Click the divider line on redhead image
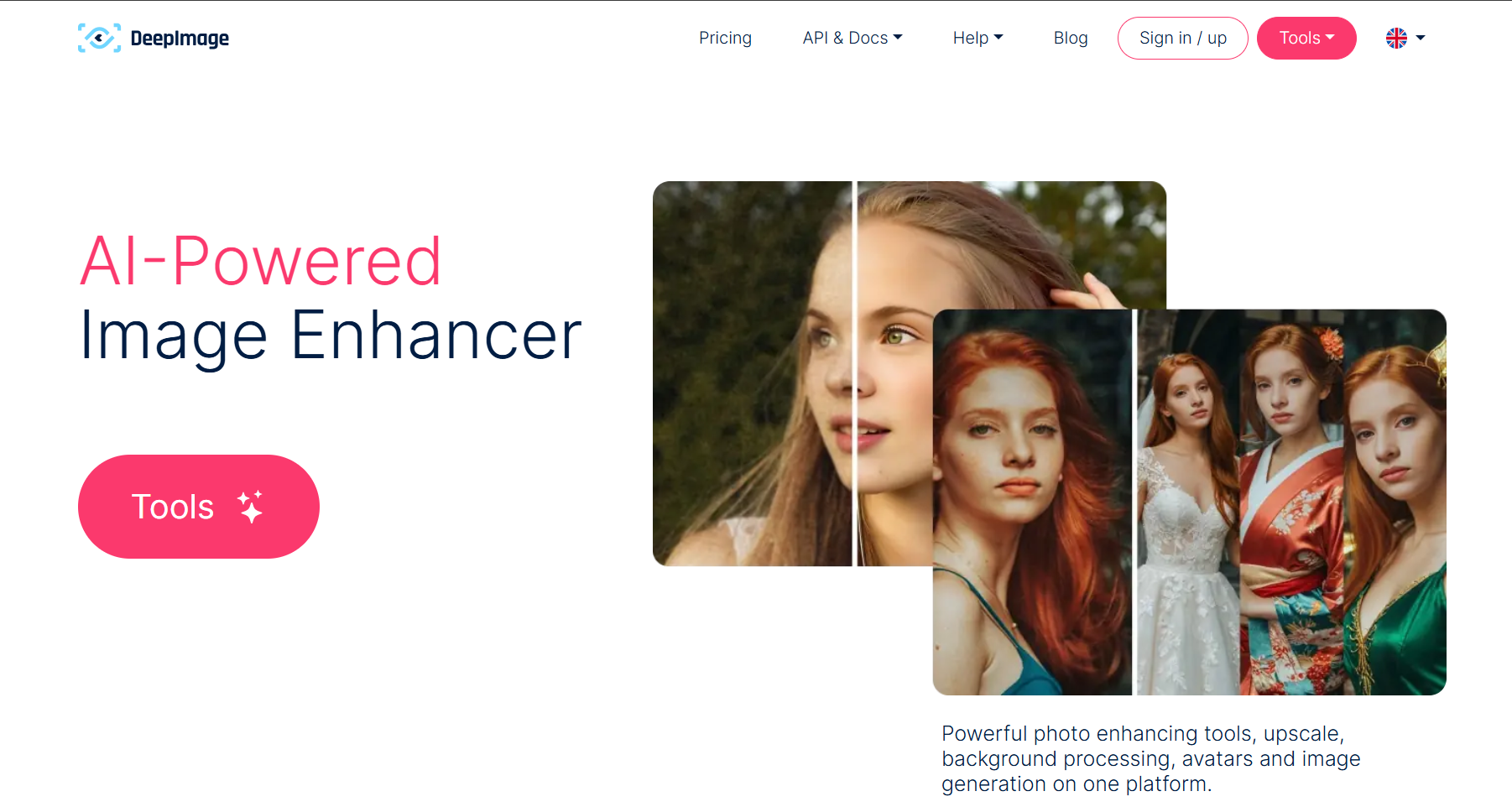1512x812 pixels. (x=1134, y=502)
